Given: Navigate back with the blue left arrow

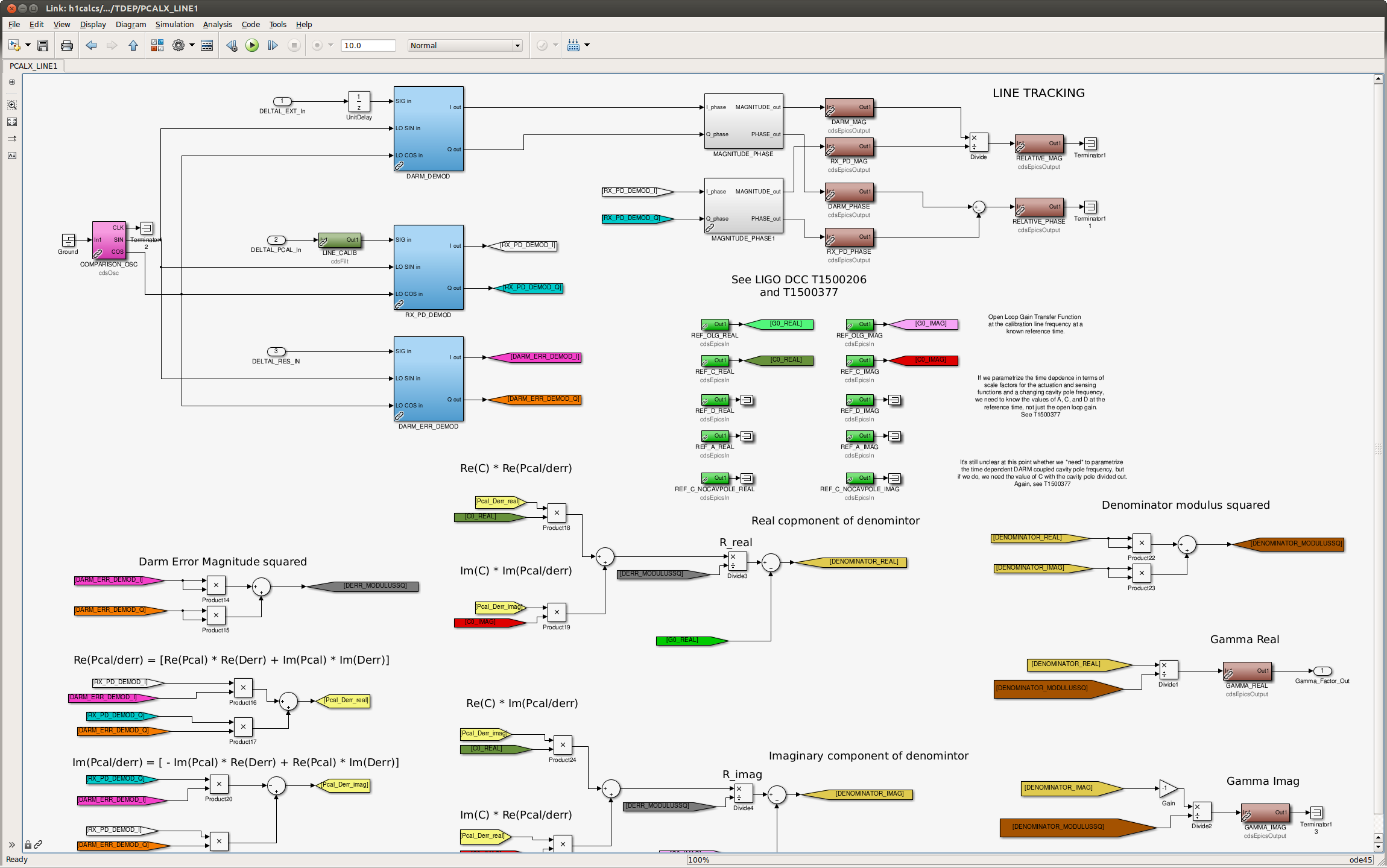Looking at the screenshot, I should 91,45.
